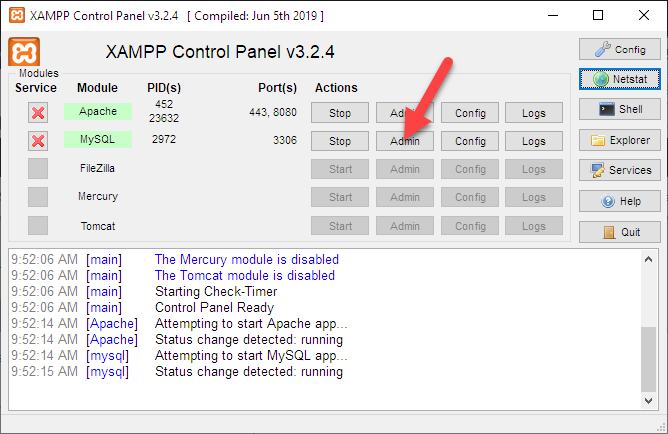Toggle the Apache service red X box

pyautogui.click(x=38, y=113)
